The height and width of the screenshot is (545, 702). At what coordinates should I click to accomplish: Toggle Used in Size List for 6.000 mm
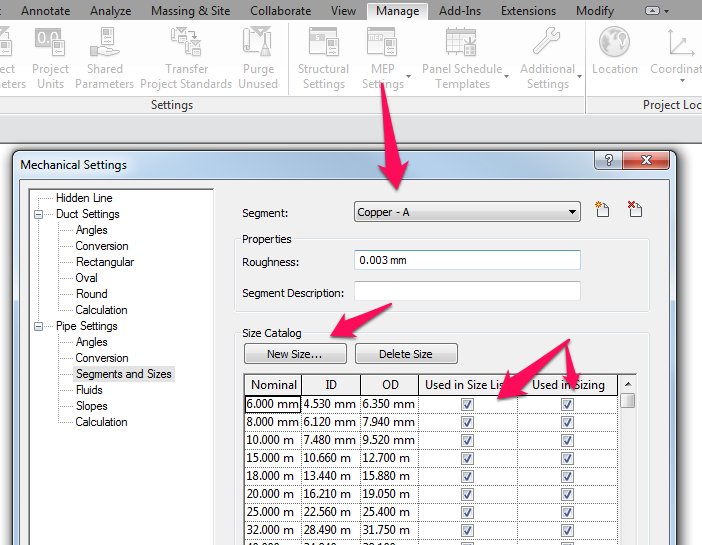[x=467, y=404]
